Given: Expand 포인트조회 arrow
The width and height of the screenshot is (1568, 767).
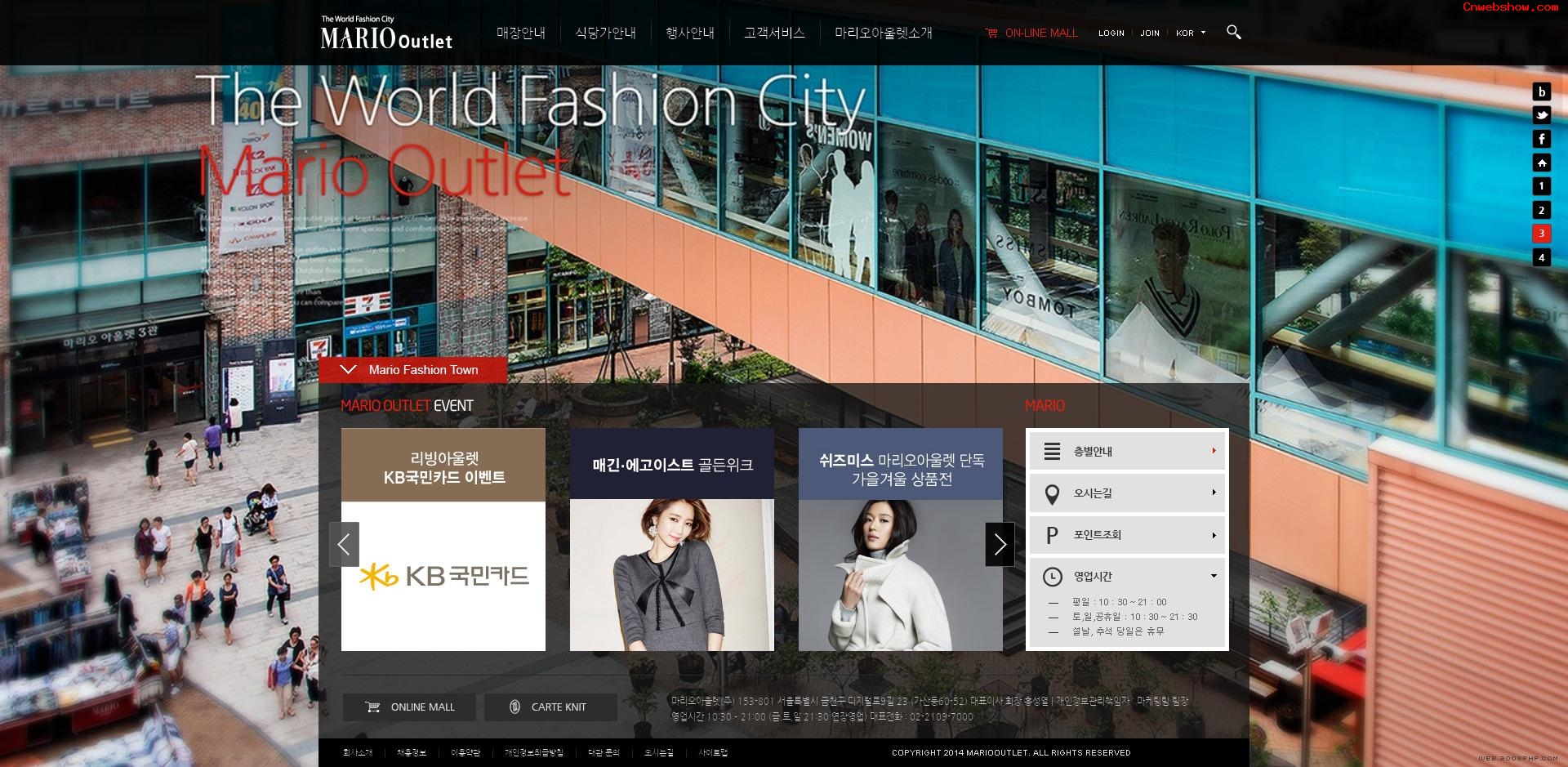Looking at the screenshot, I should click(x=1214, y=535).
